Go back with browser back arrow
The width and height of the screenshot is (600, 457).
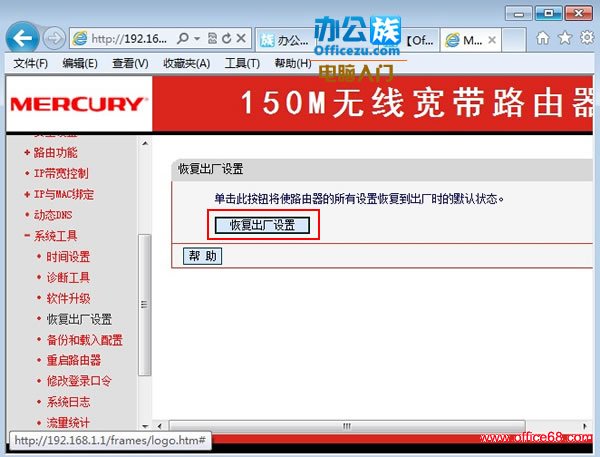point(22,38)
